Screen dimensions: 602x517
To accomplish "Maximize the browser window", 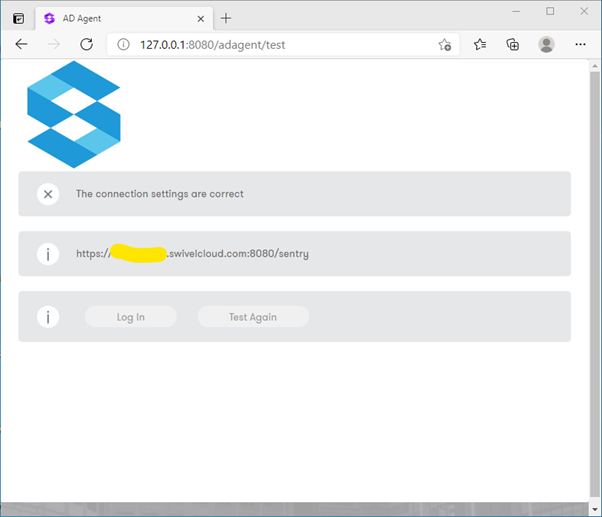I will 550,11.
